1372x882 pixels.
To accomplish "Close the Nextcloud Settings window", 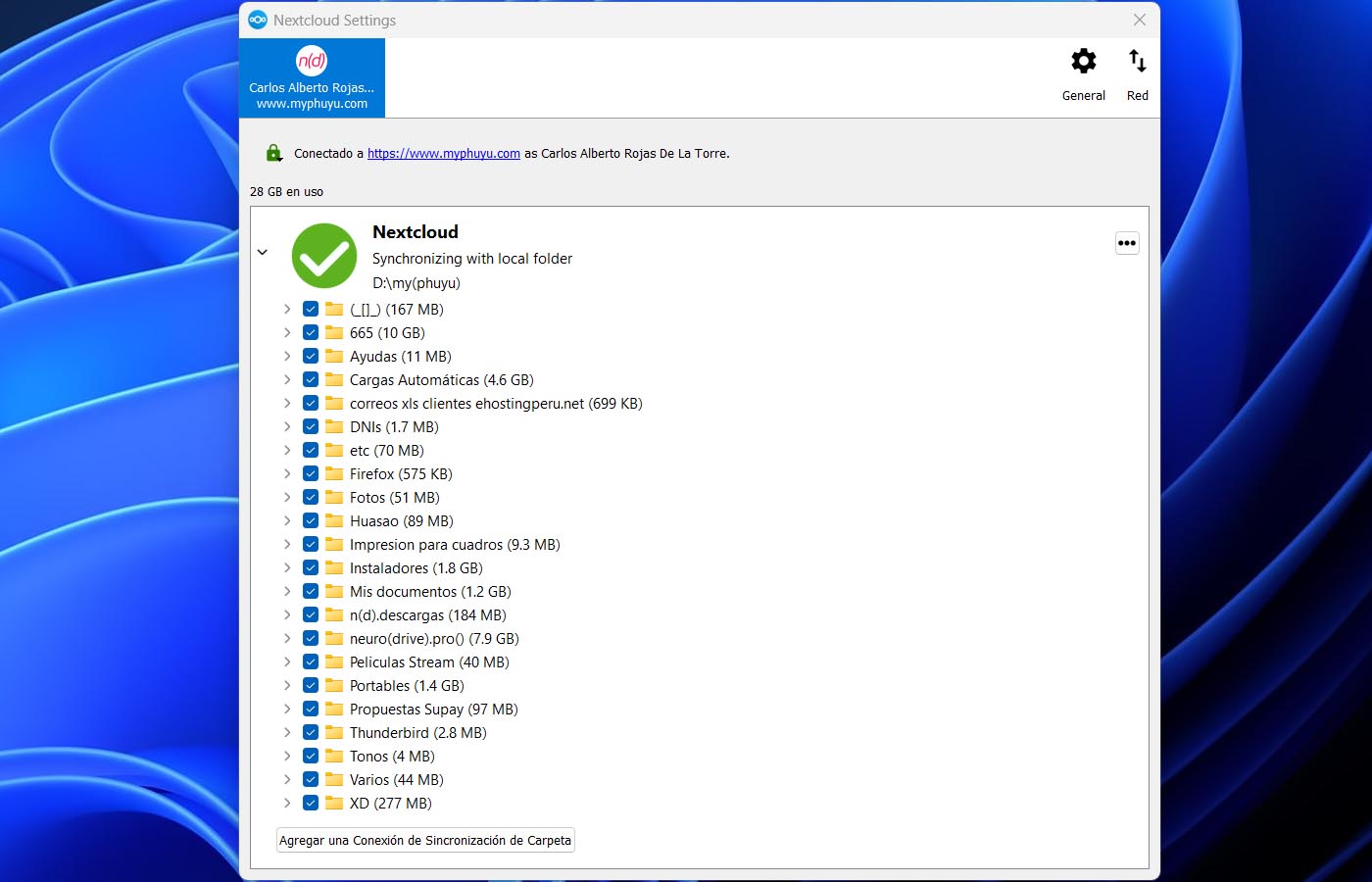I will point(1139,20).
